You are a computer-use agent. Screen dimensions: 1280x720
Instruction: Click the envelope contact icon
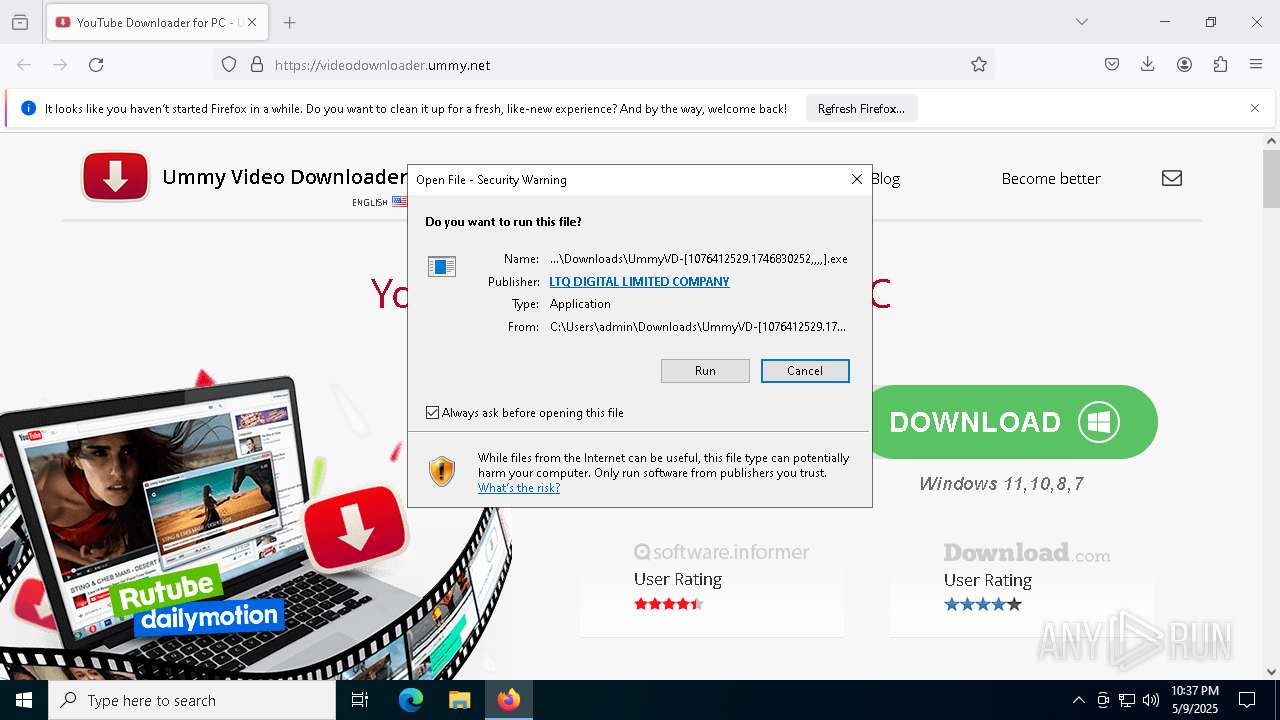[1172, 178]
